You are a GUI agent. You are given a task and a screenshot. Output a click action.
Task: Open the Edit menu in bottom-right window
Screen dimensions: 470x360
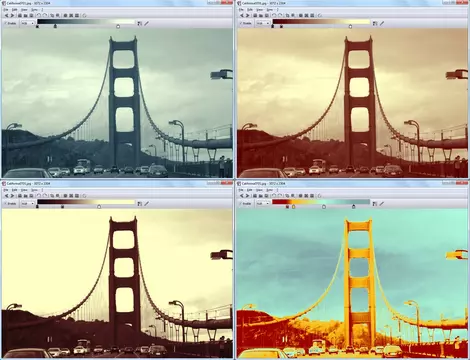(x=250, y=190)
